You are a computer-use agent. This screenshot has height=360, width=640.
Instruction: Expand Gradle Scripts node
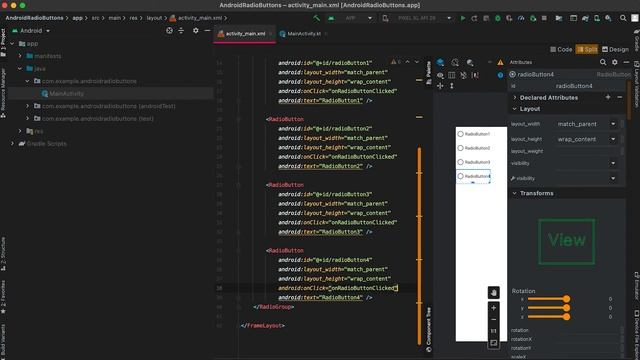tap(12, 144)
